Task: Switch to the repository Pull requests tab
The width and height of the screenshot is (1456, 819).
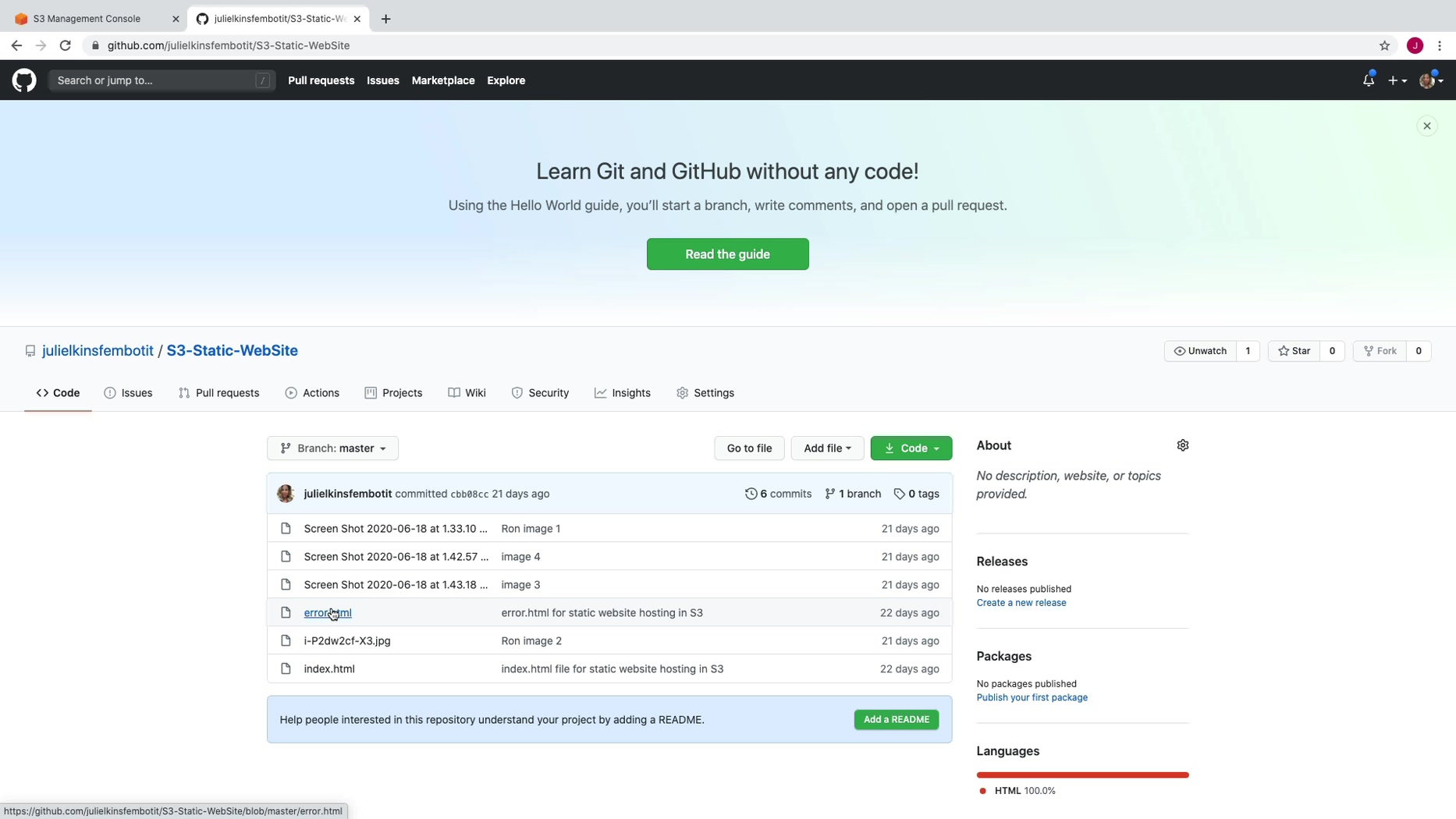Action: [219, 393]
